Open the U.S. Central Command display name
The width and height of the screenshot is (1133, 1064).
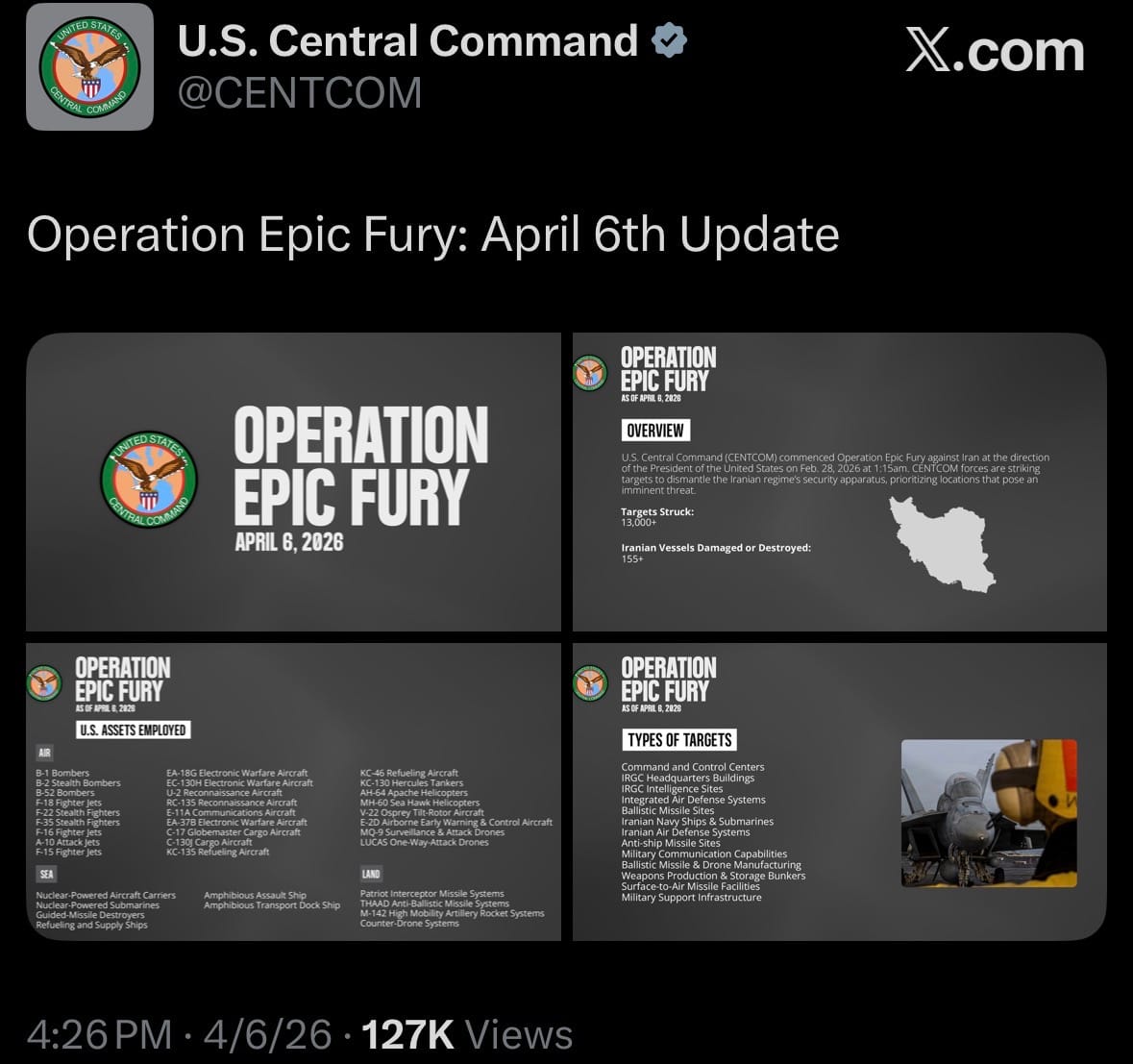(407, 40)
